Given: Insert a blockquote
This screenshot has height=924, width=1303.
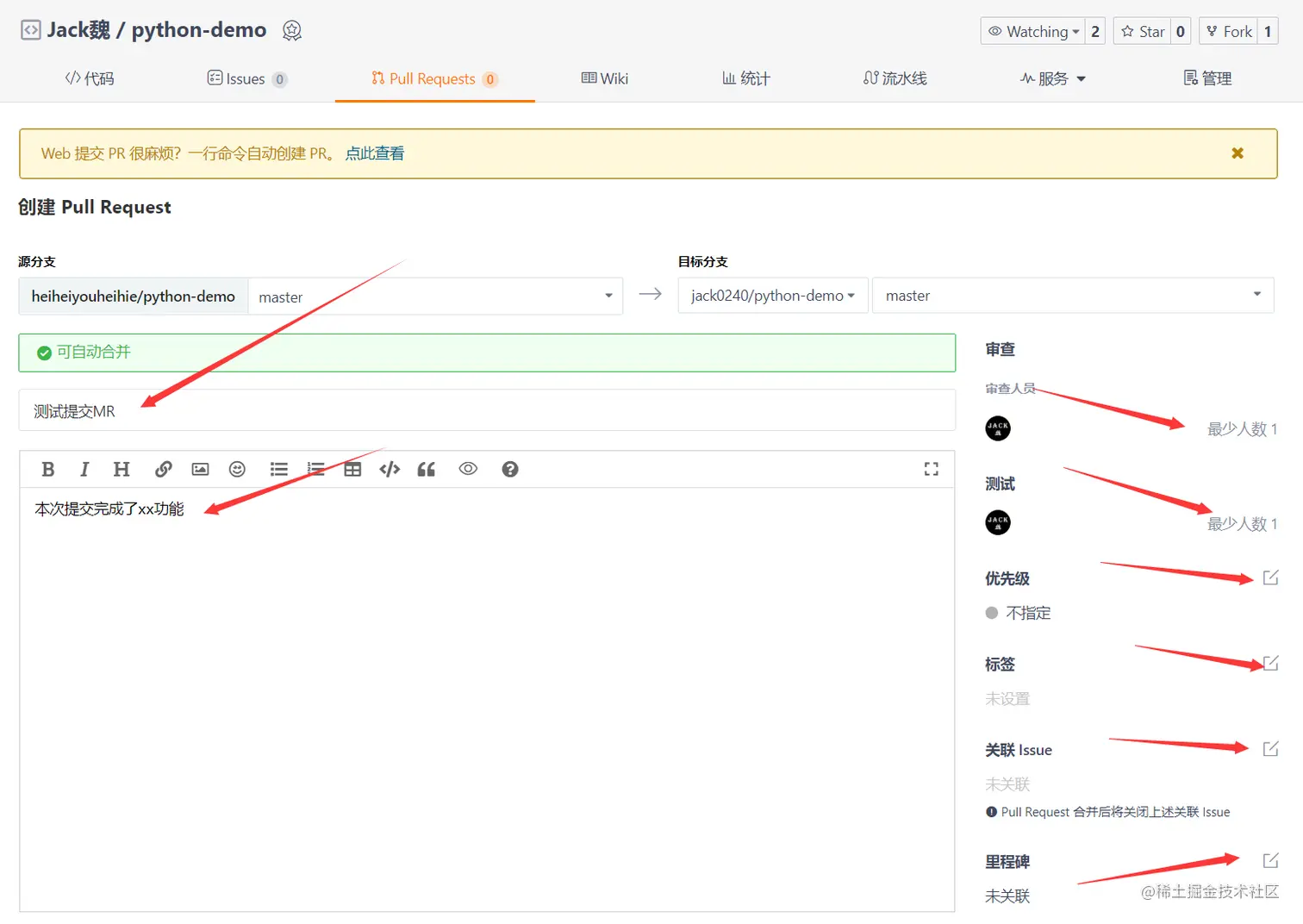Looking at the screenshot, I should pyautogui.click(x=427, y=469).
